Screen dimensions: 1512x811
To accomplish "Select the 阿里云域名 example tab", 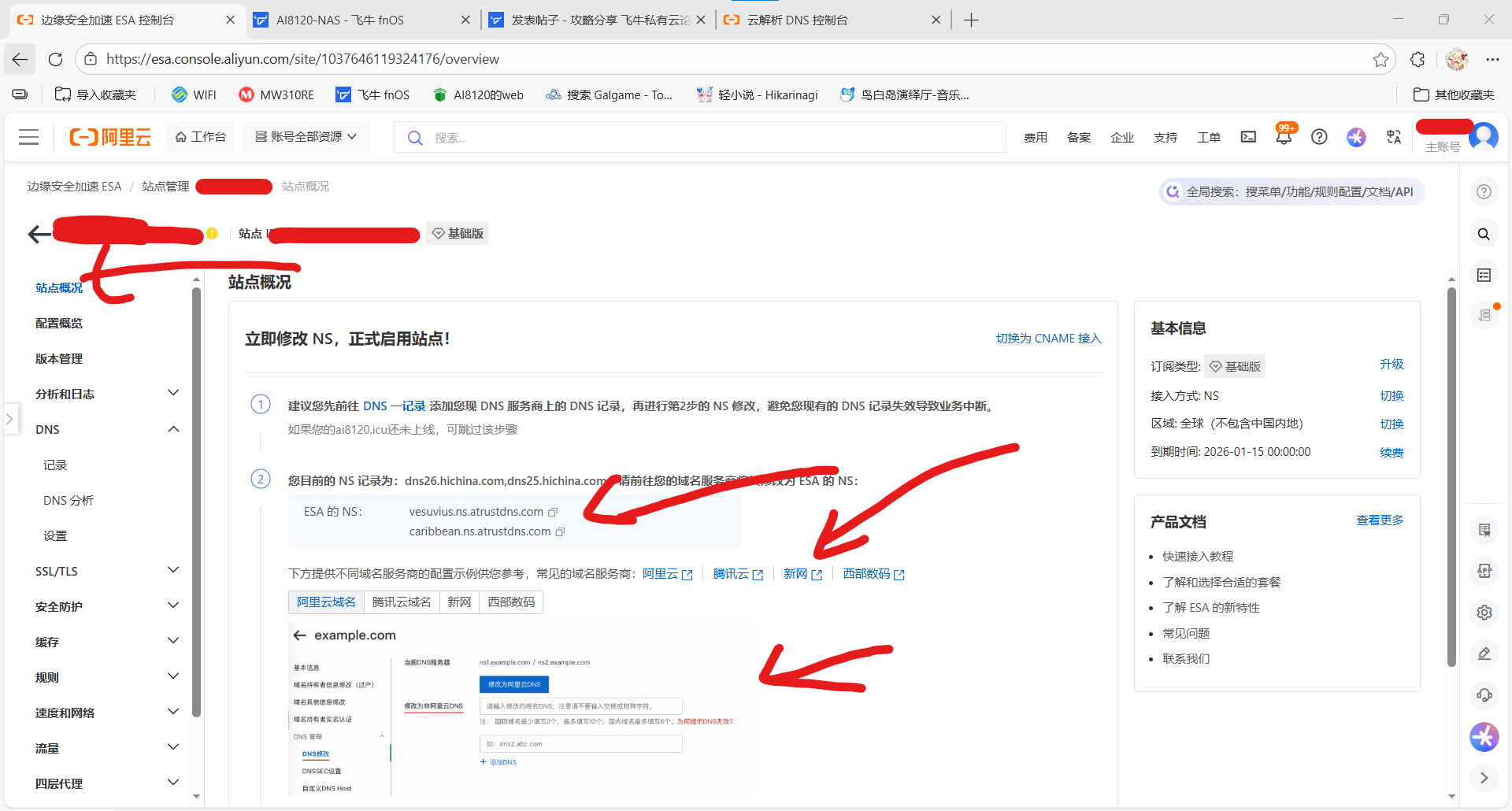I will (x=326, y=602).
